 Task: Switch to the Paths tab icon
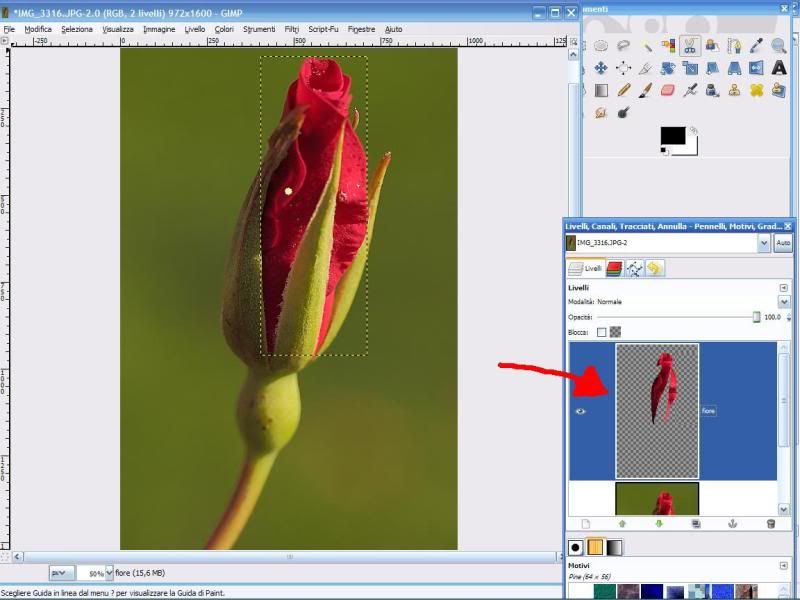[x=634, y=268]
